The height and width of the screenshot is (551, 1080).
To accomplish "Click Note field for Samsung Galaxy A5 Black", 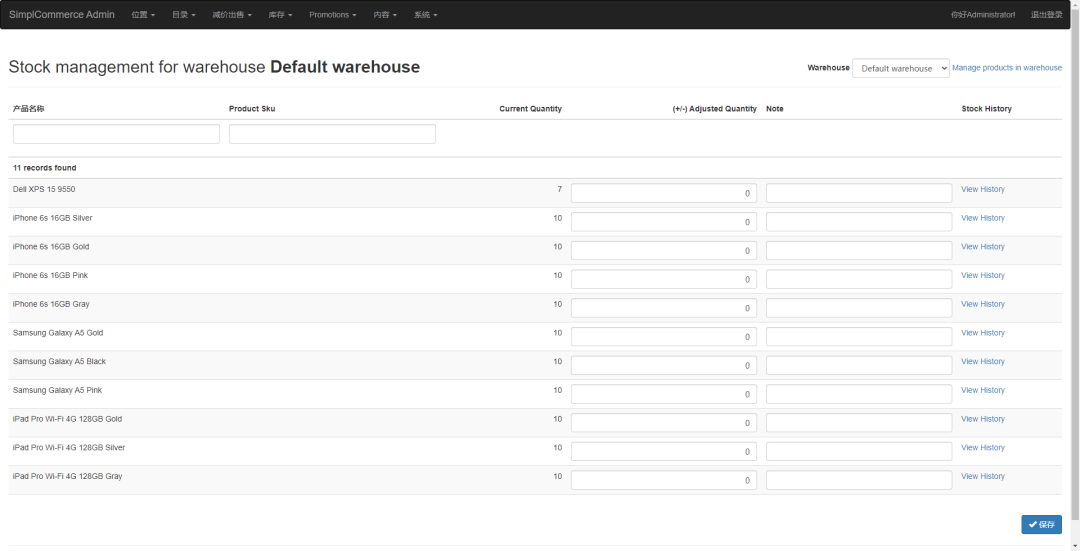I will [x=860, y=366].
